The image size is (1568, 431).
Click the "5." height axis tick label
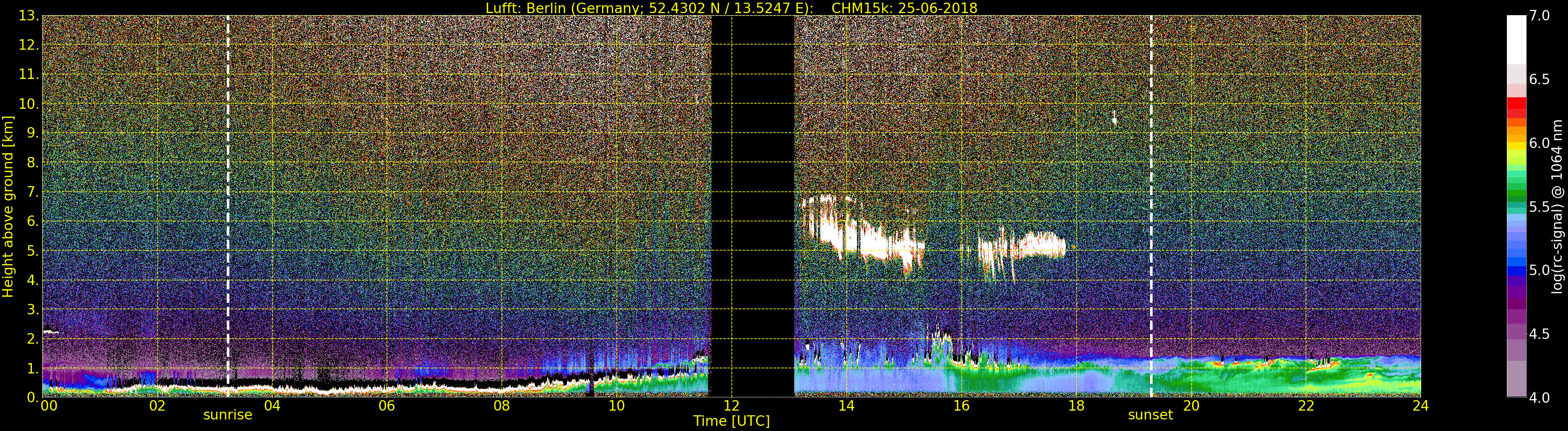click(x=33, y=251)
